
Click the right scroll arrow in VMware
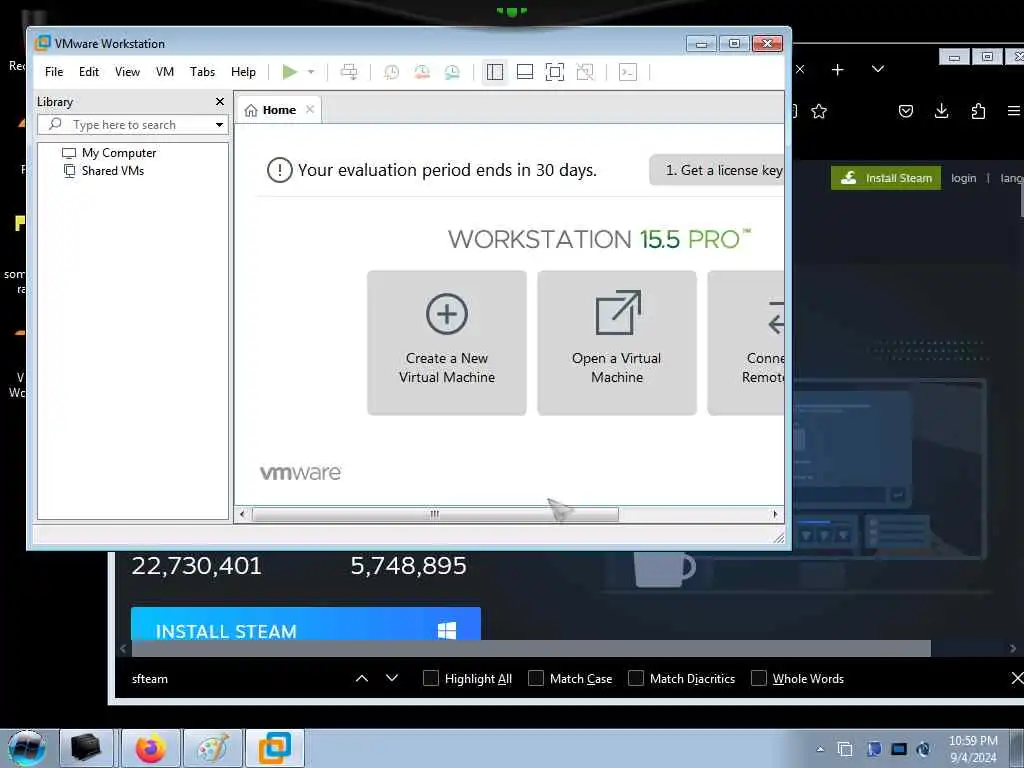click(775, 514)
